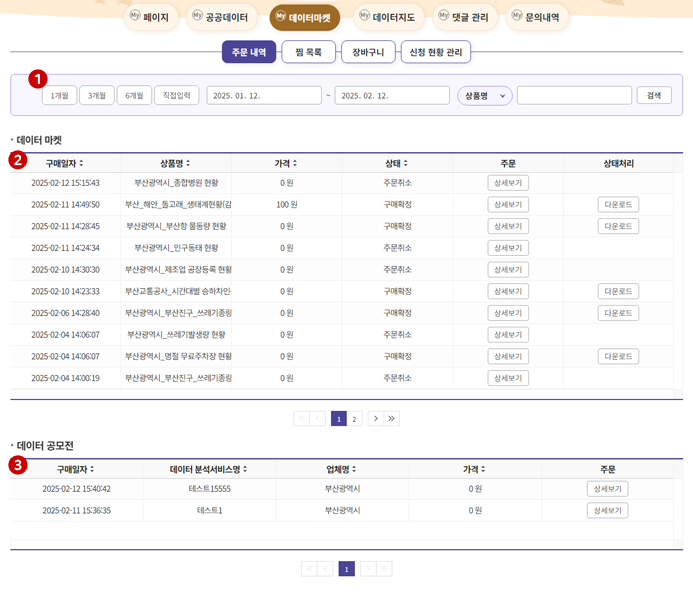Image resolution: width=693 pixels, height=593 pixels.
Task: Open the My 문의내역 tab
Action: (537, 18)
